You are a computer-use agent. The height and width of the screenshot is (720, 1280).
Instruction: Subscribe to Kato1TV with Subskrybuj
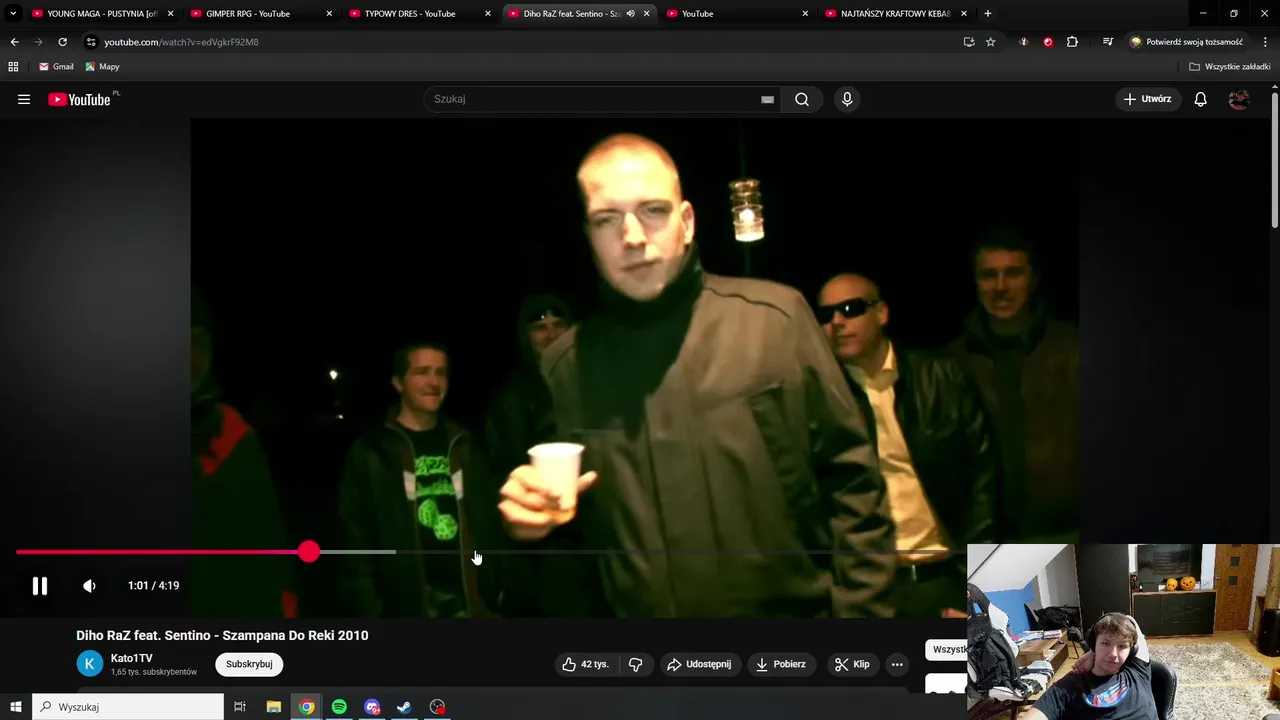(x=249, y=664)
